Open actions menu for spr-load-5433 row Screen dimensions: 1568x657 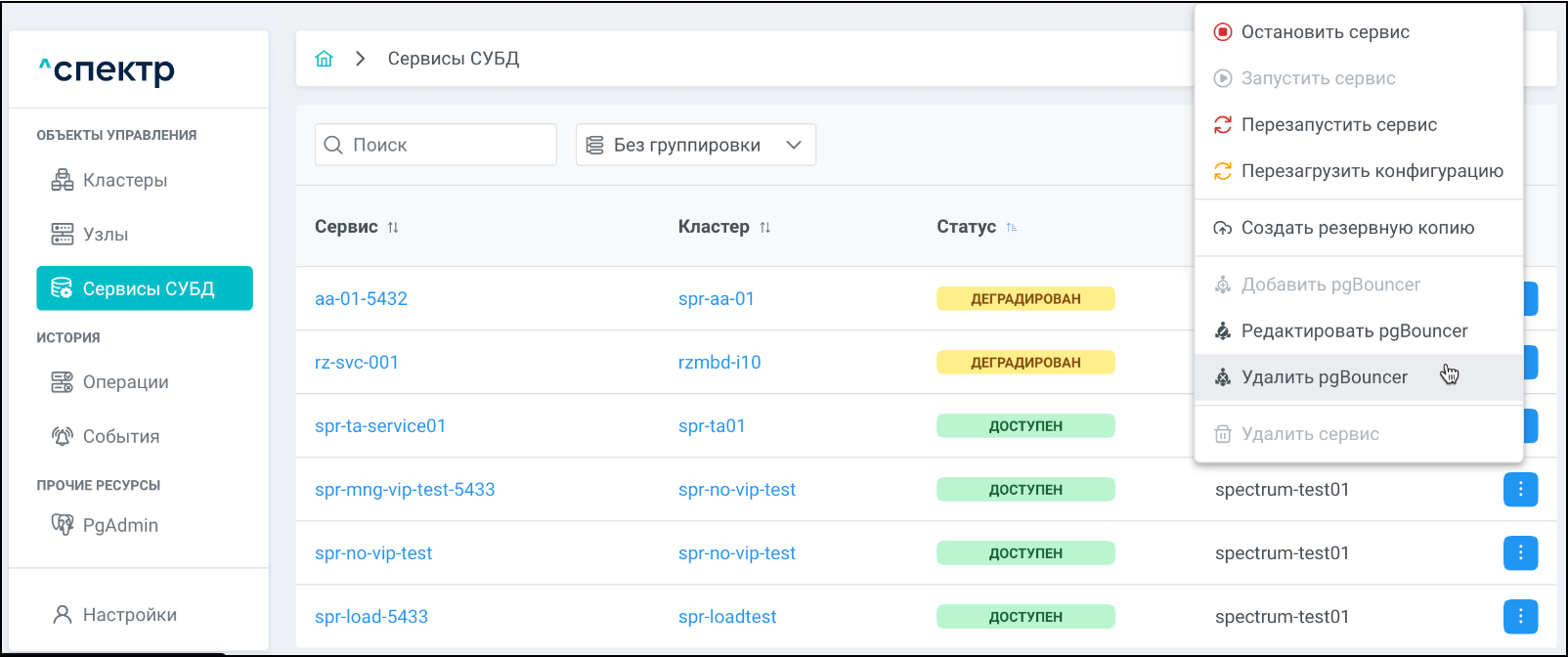pos(1520,616)
